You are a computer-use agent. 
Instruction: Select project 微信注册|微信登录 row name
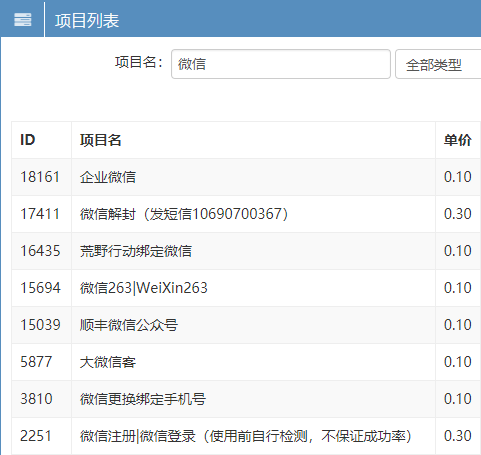coord(246,436)
